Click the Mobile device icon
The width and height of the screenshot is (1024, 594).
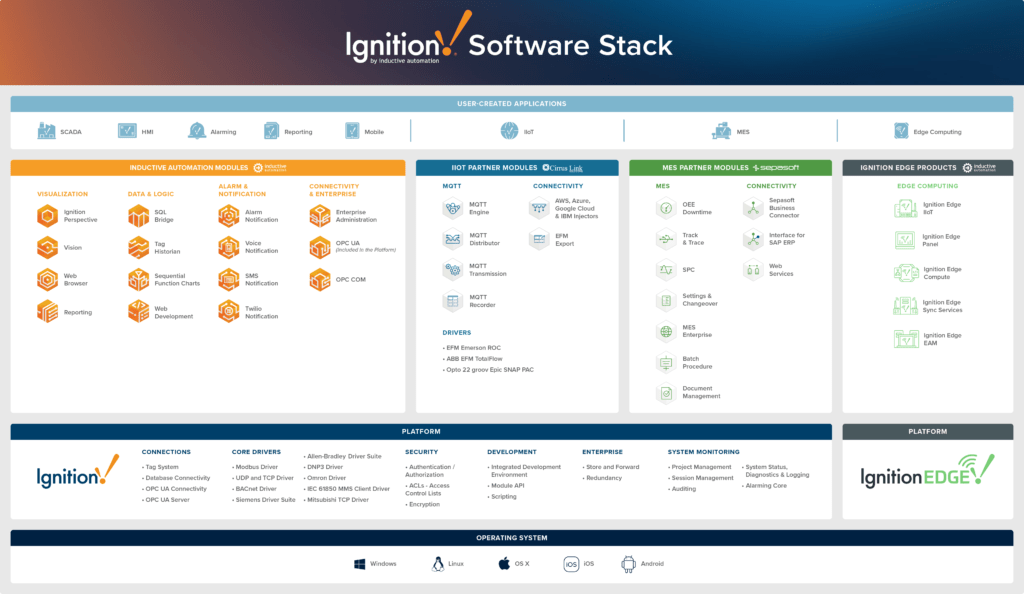tap(352, 131)
